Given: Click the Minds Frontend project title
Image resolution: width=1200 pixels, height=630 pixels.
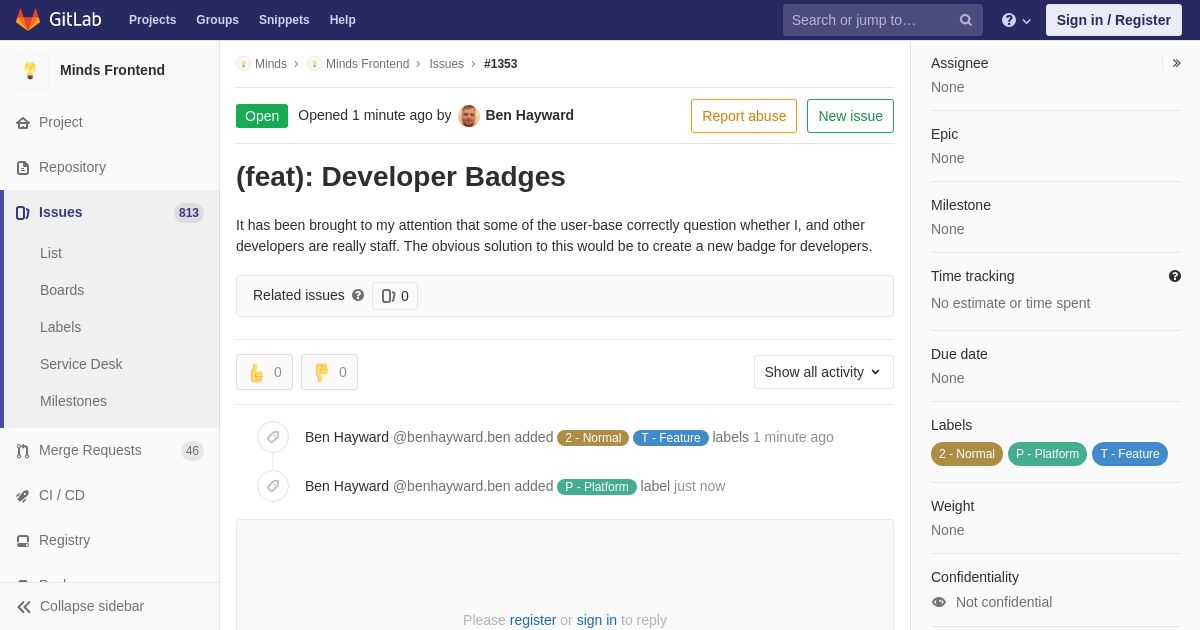Looking at the screenshot, I should pos(112,70).
